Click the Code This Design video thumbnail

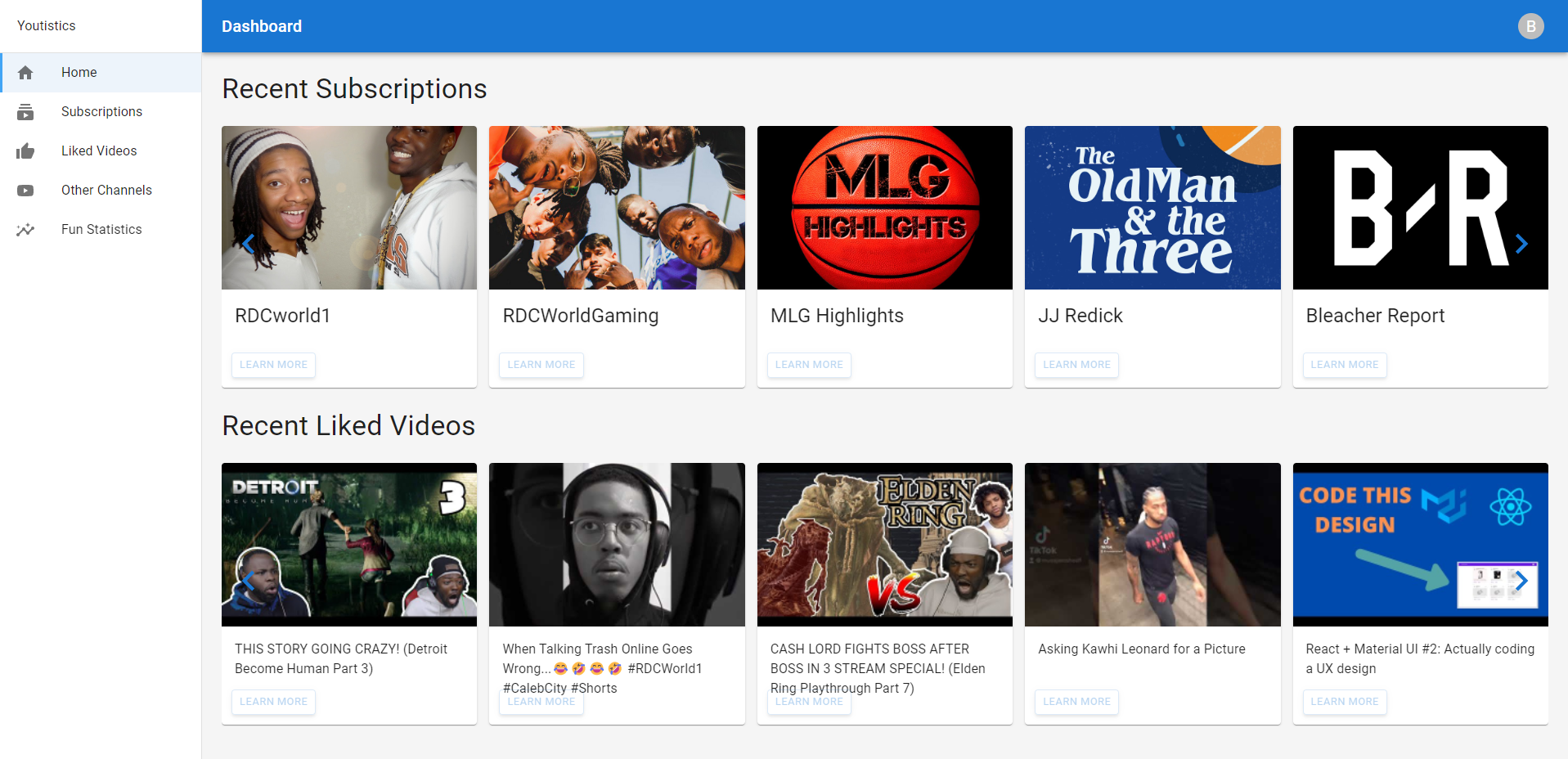point(1420,545)
